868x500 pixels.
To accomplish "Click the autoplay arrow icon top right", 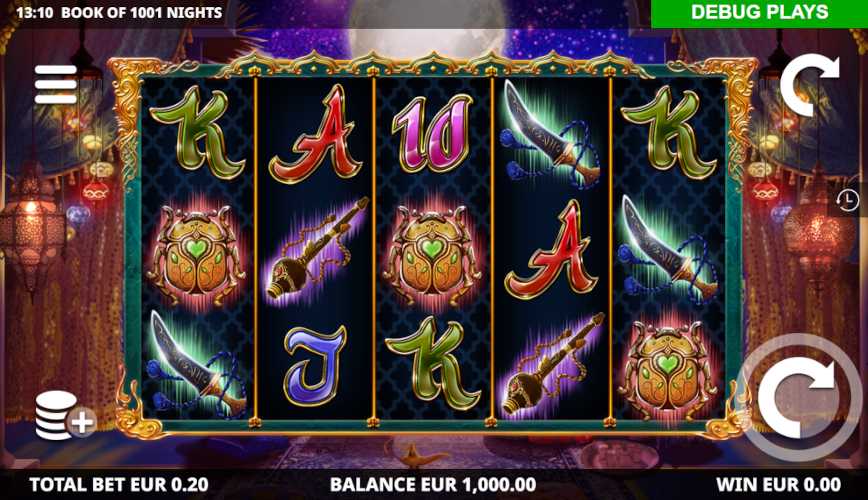I will click(809, 84).
